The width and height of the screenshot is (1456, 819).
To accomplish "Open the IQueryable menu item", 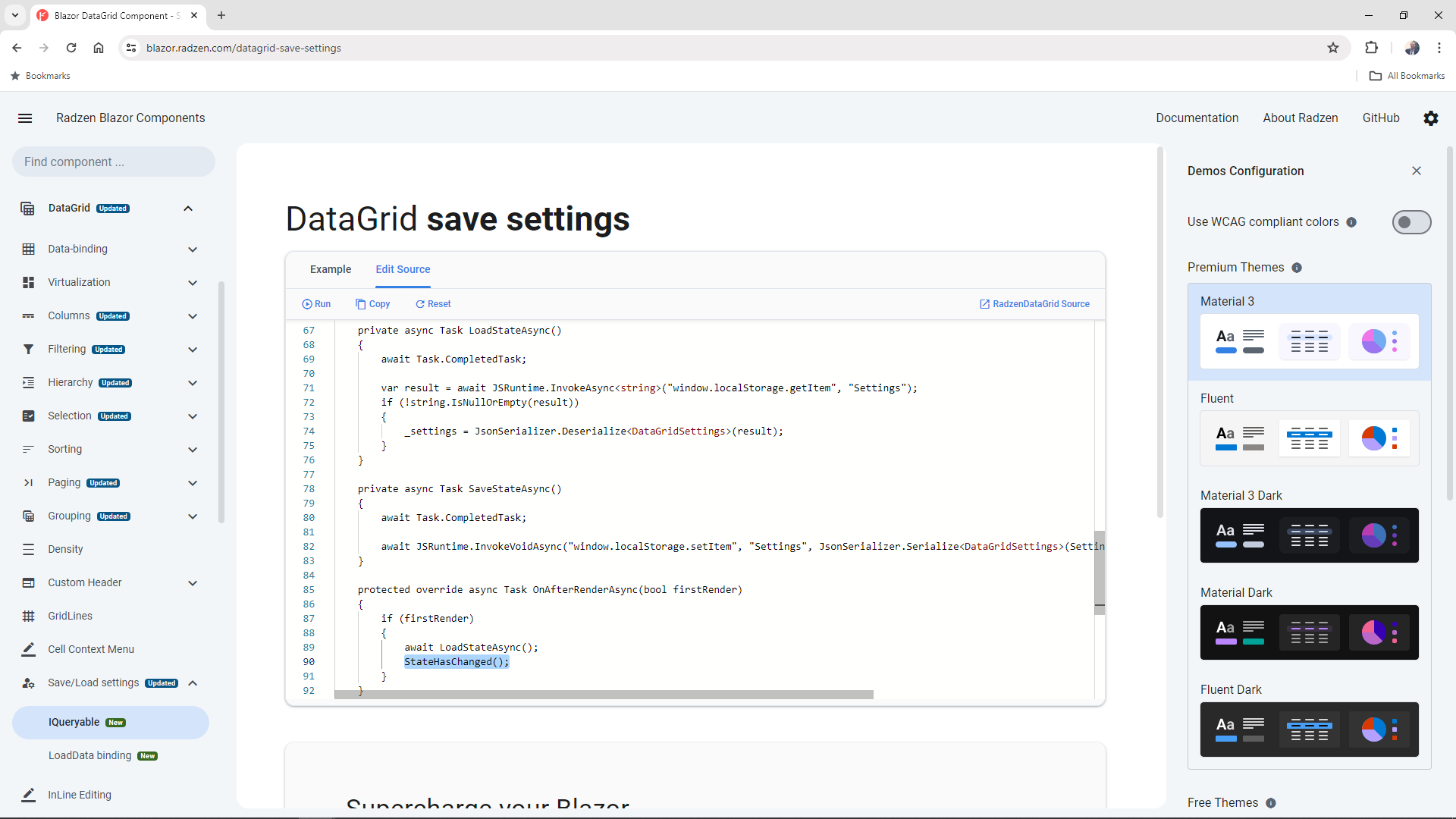I will [x=111, y=723].
